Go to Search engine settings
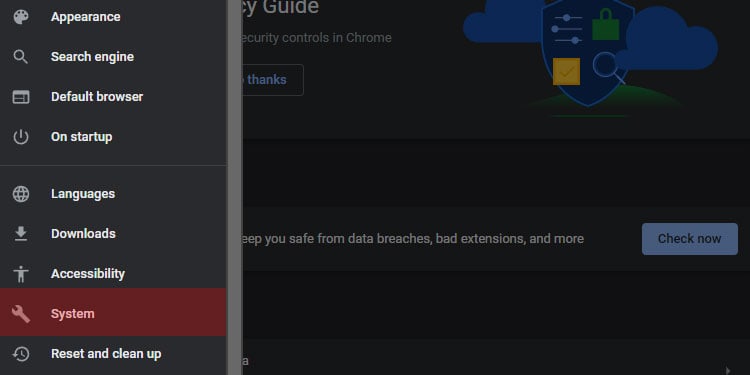Screen dimensions: 750x375 tap(113, 57)
